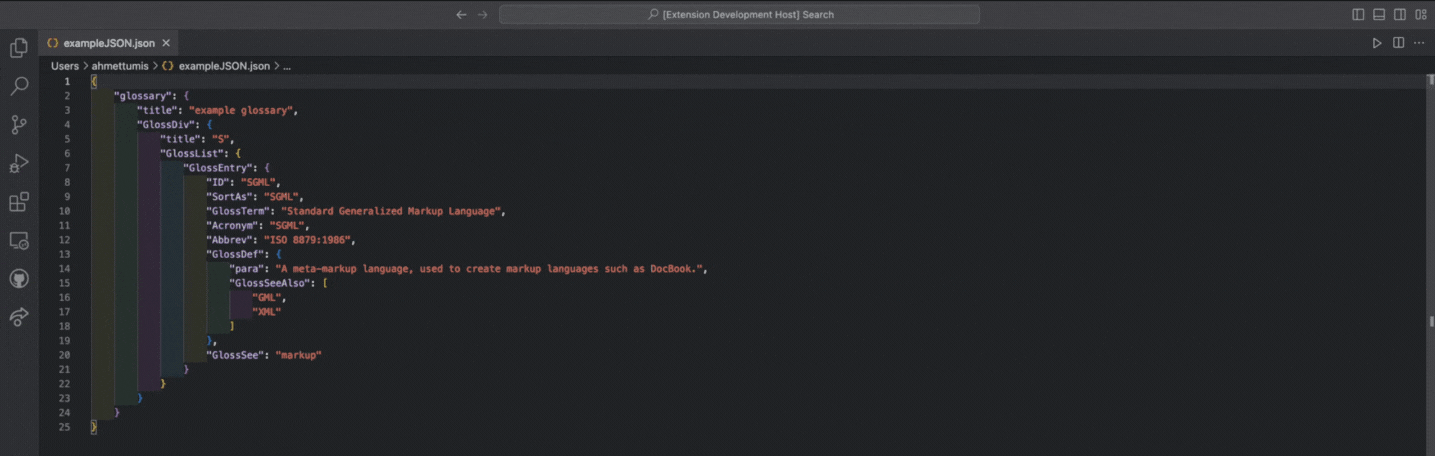Toggle the primary side bar visibility
The height and width of the screenshot is (456, 1435).
(x=1358, y=14)
